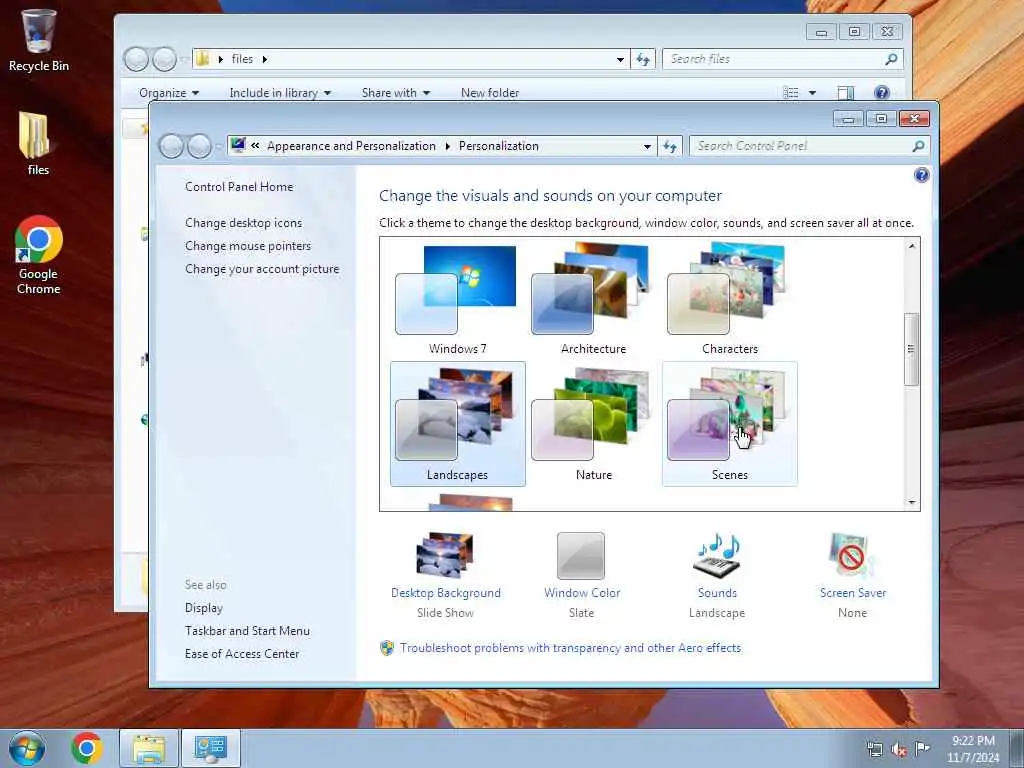
Task: Open network status tray icon
Action: (x=874, y=749)
